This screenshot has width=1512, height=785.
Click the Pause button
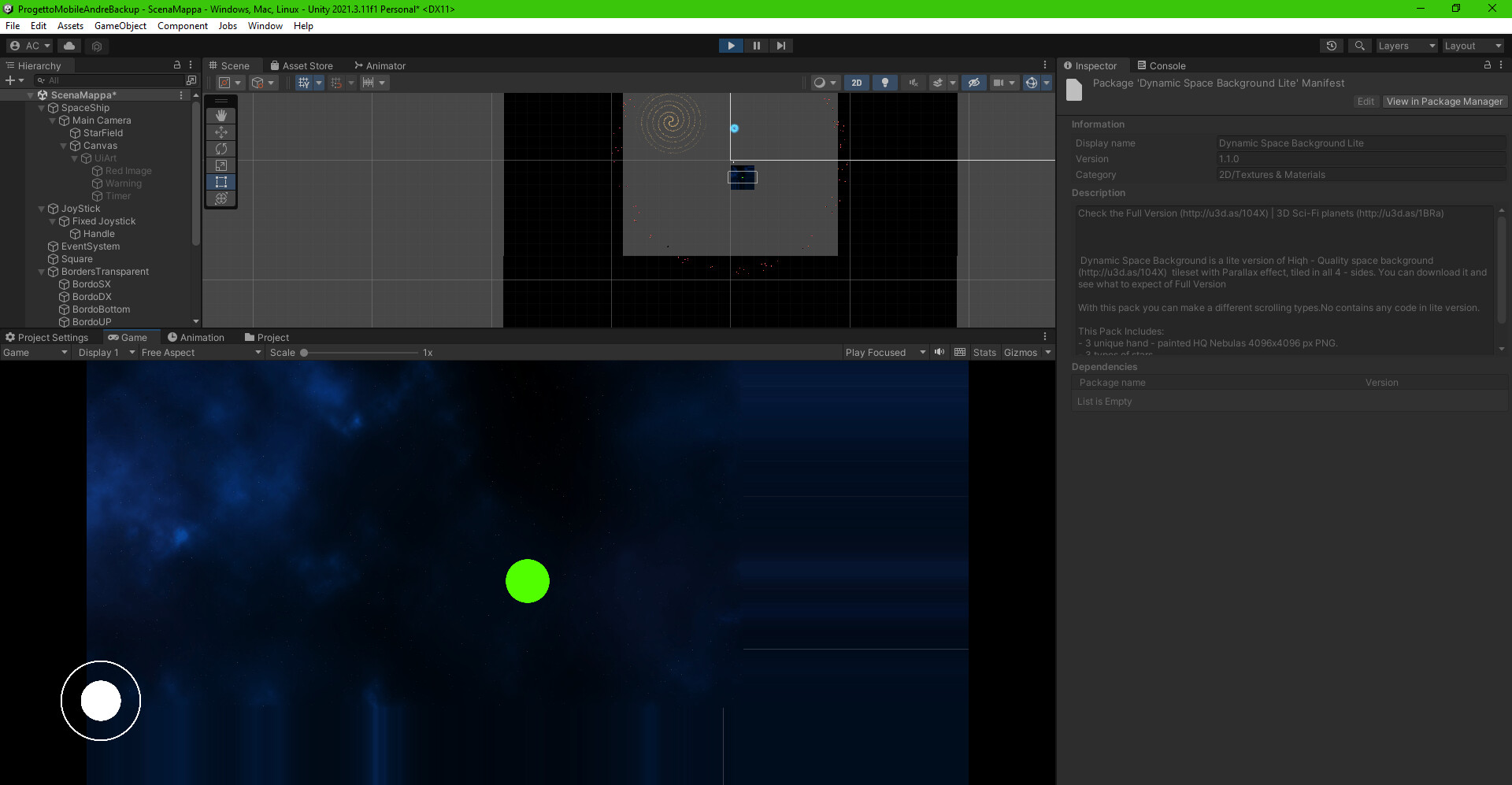pos(756,45)
